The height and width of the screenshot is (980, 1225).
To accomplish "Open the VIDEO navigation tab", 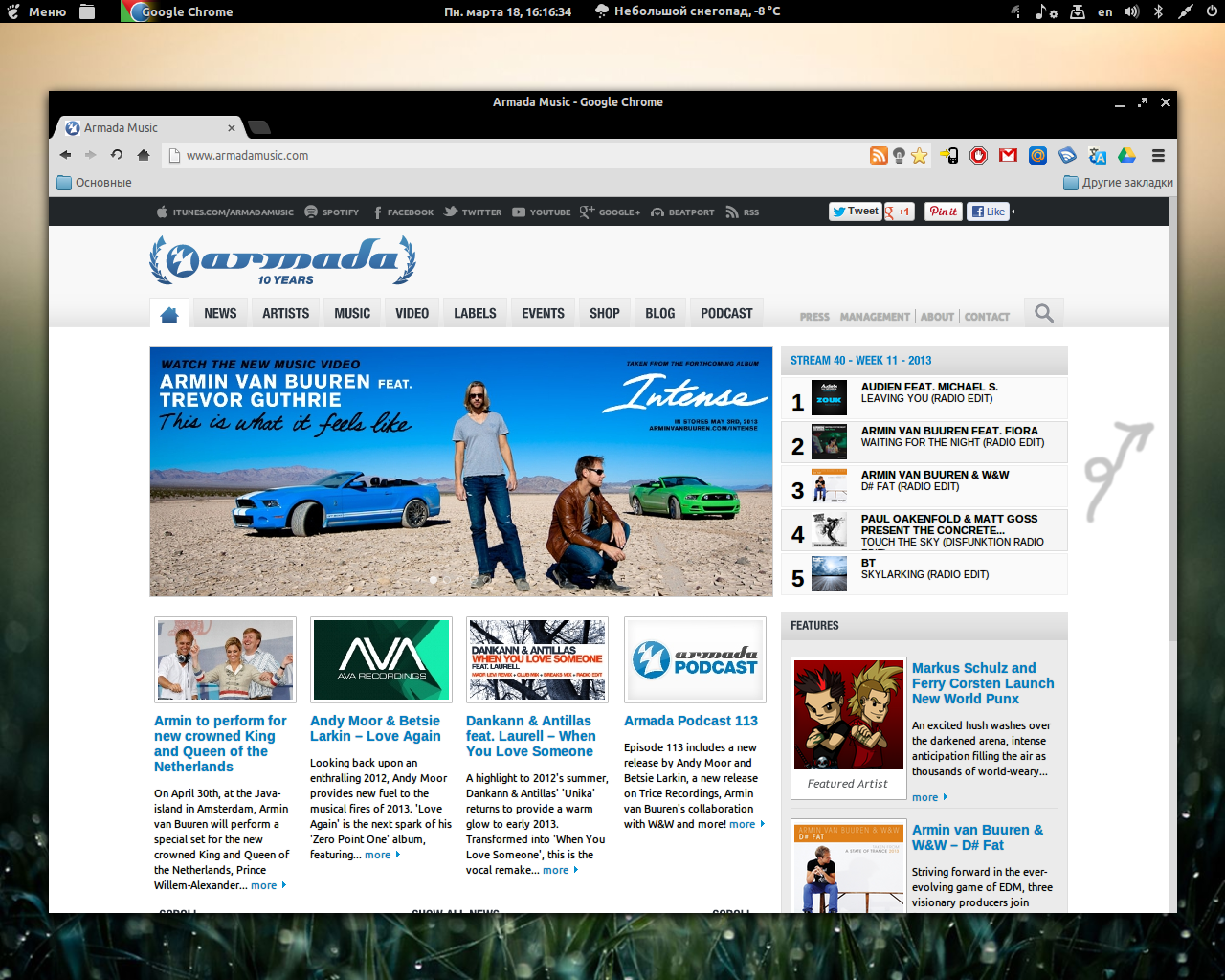I will (412, 313).
